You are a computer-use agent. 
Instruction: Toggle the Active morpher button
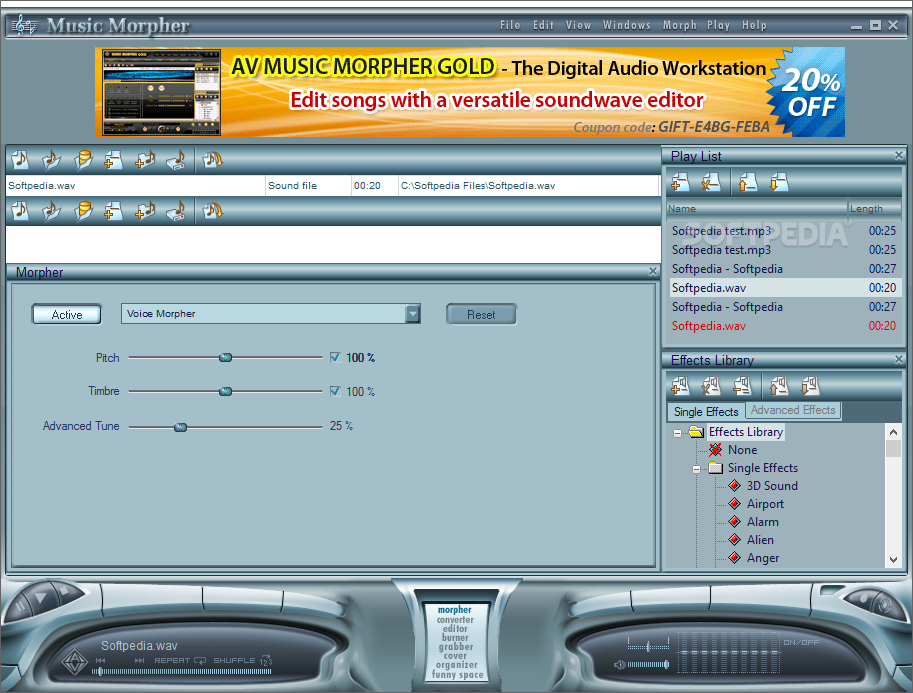click(x=67, y=314)
